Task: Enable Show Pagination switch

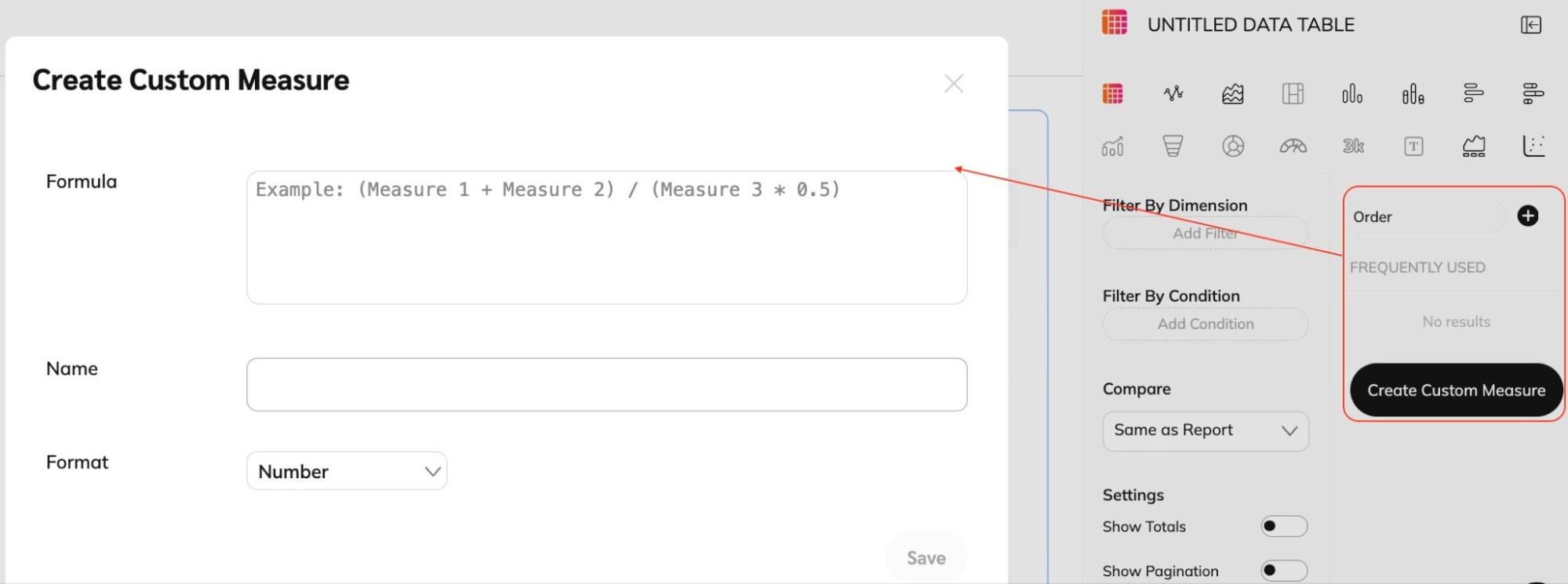Action: click(1283, 571)
